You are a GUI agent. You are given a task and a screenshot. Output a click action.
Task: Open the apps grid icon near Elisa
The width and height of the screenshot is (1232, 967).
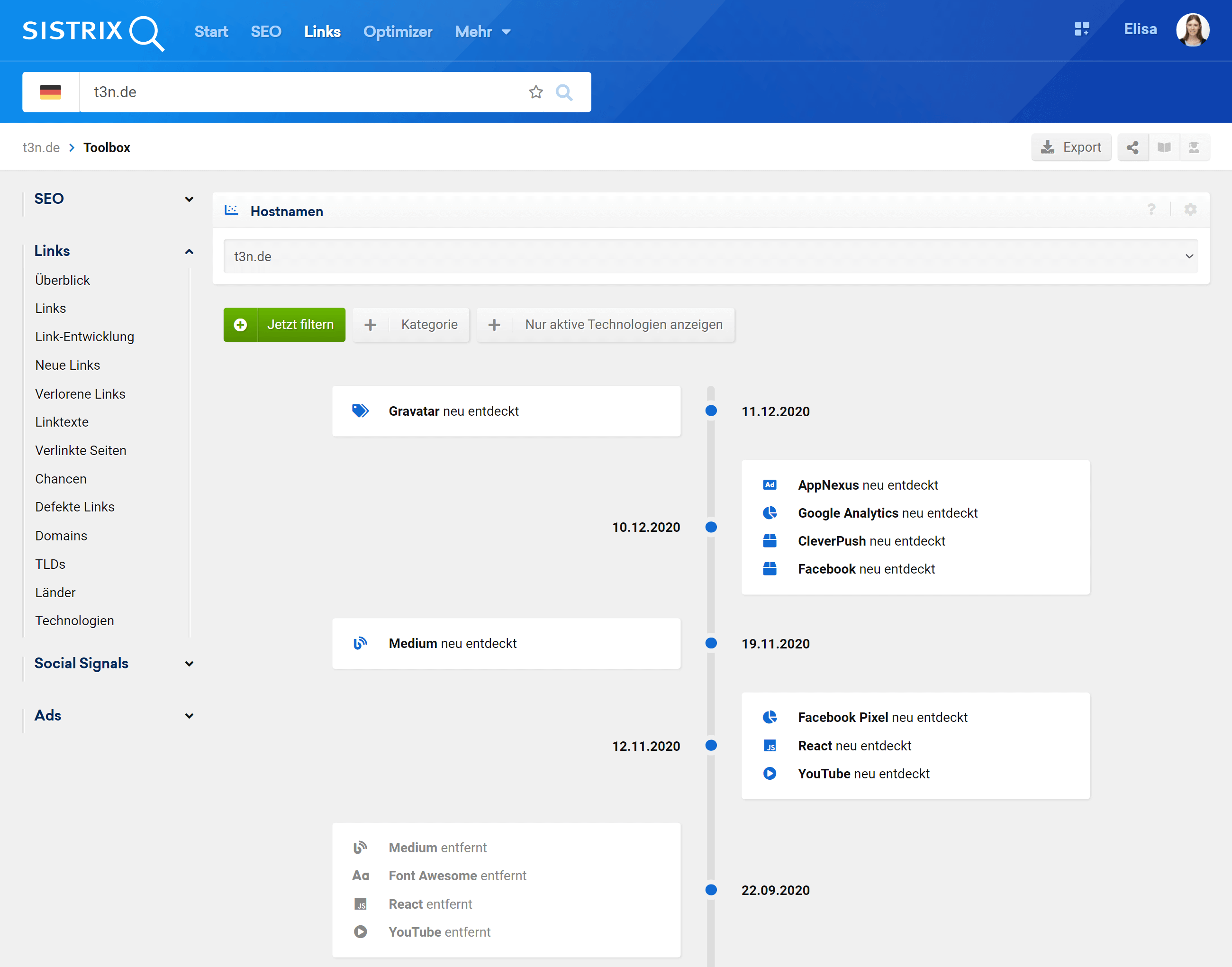pyautogui.click(x=1081, y=29)
